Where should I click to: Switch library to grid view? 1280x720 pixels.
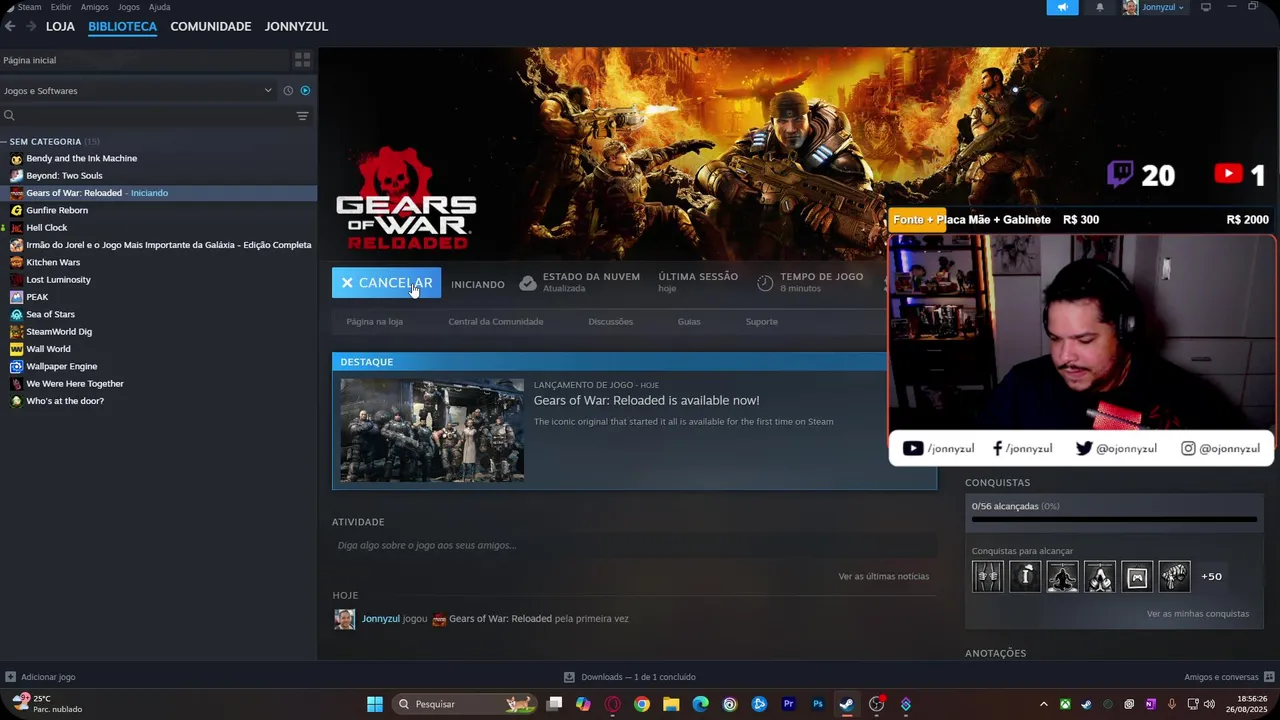click(302, 60)
